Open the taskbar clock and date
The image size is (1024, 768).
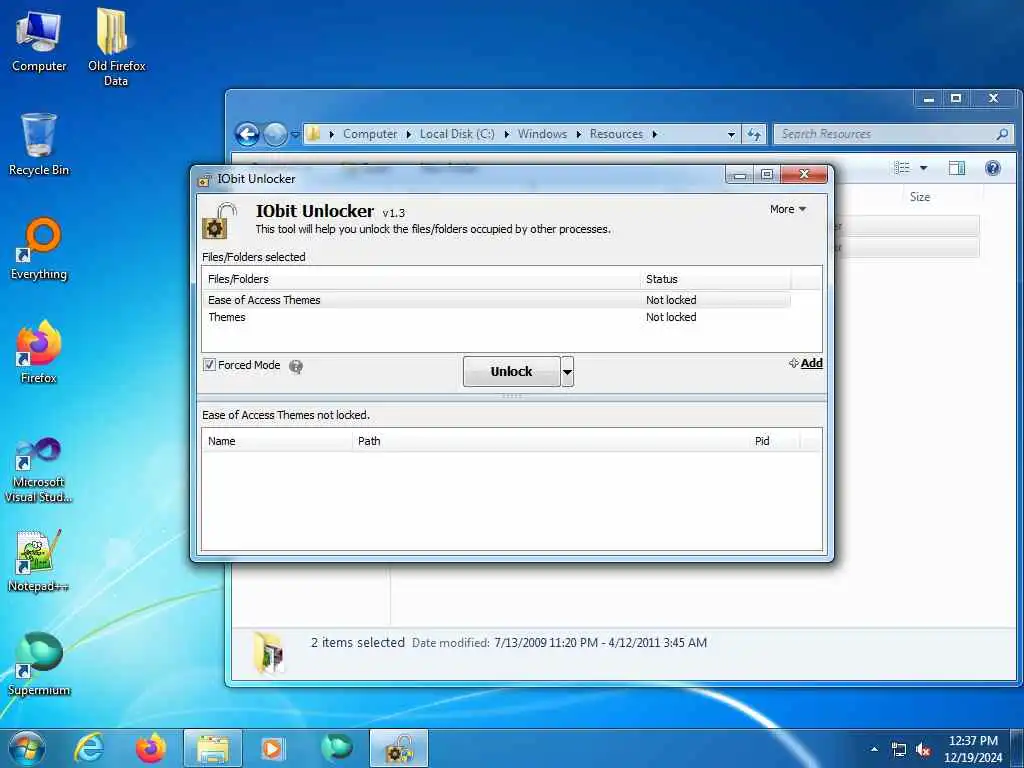973,748
